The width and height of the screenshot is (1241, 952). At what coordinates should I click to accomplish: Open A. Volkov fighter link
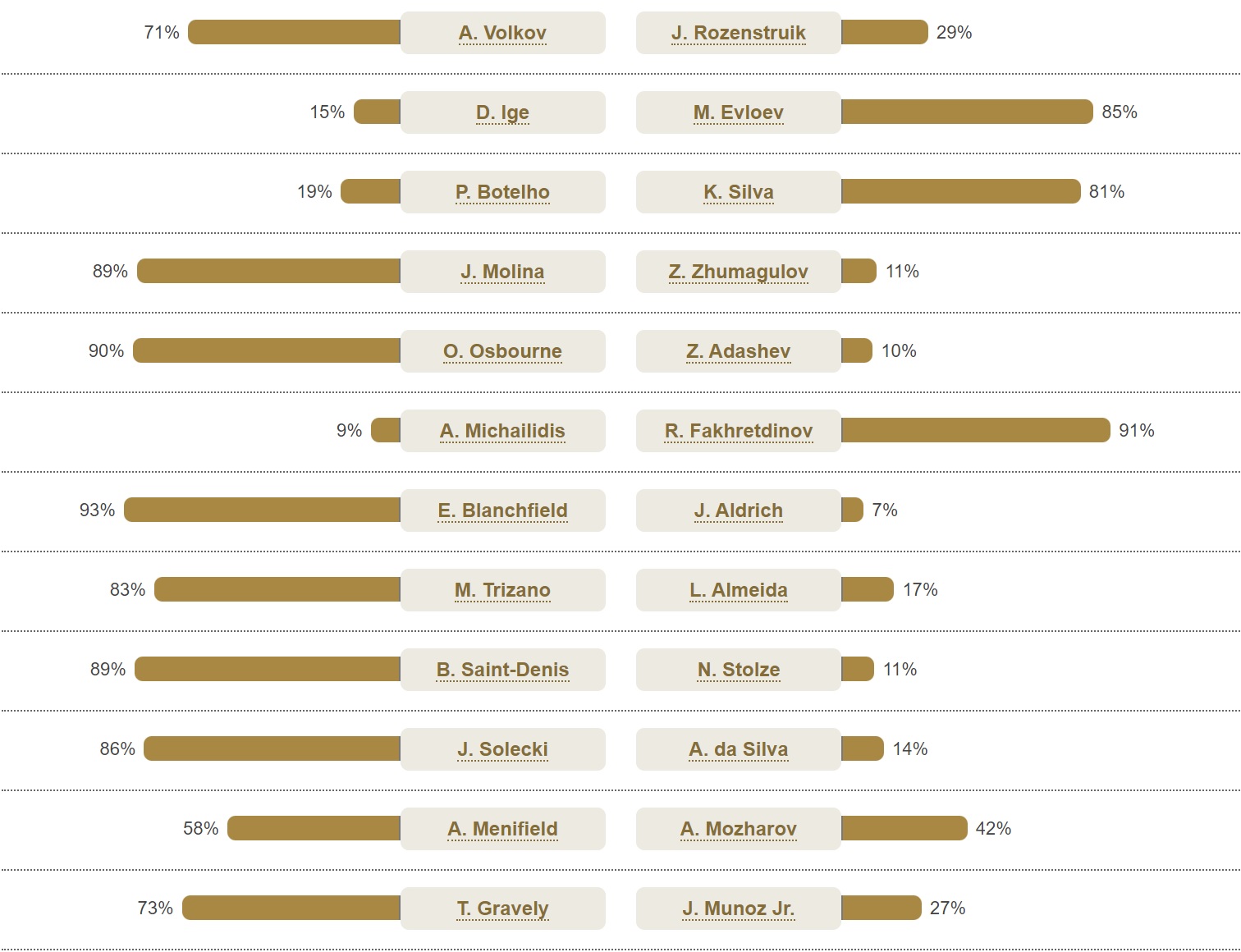point(502,33)
